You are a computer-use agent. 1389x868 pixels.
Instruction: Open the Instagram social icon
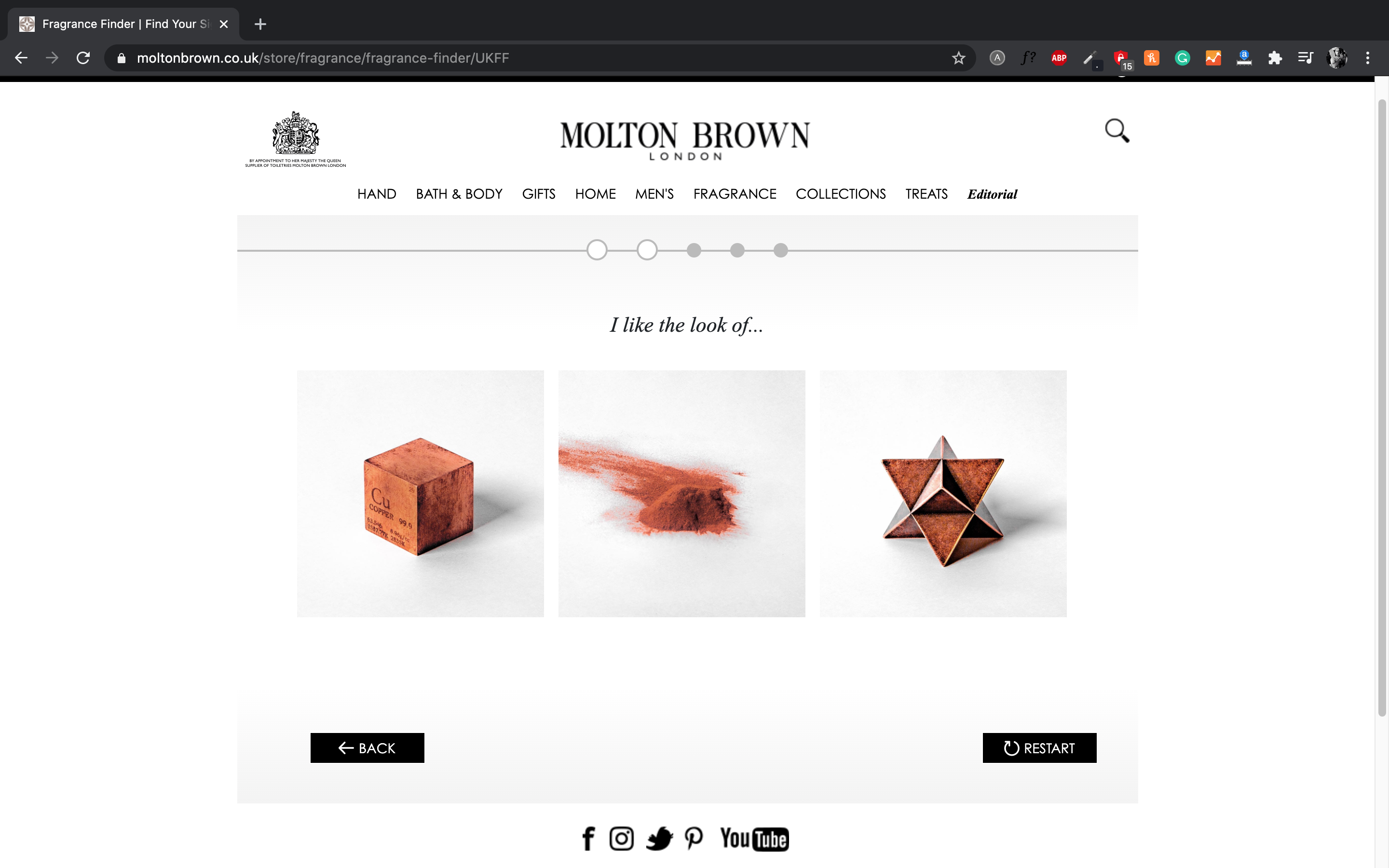coord(621,839)
